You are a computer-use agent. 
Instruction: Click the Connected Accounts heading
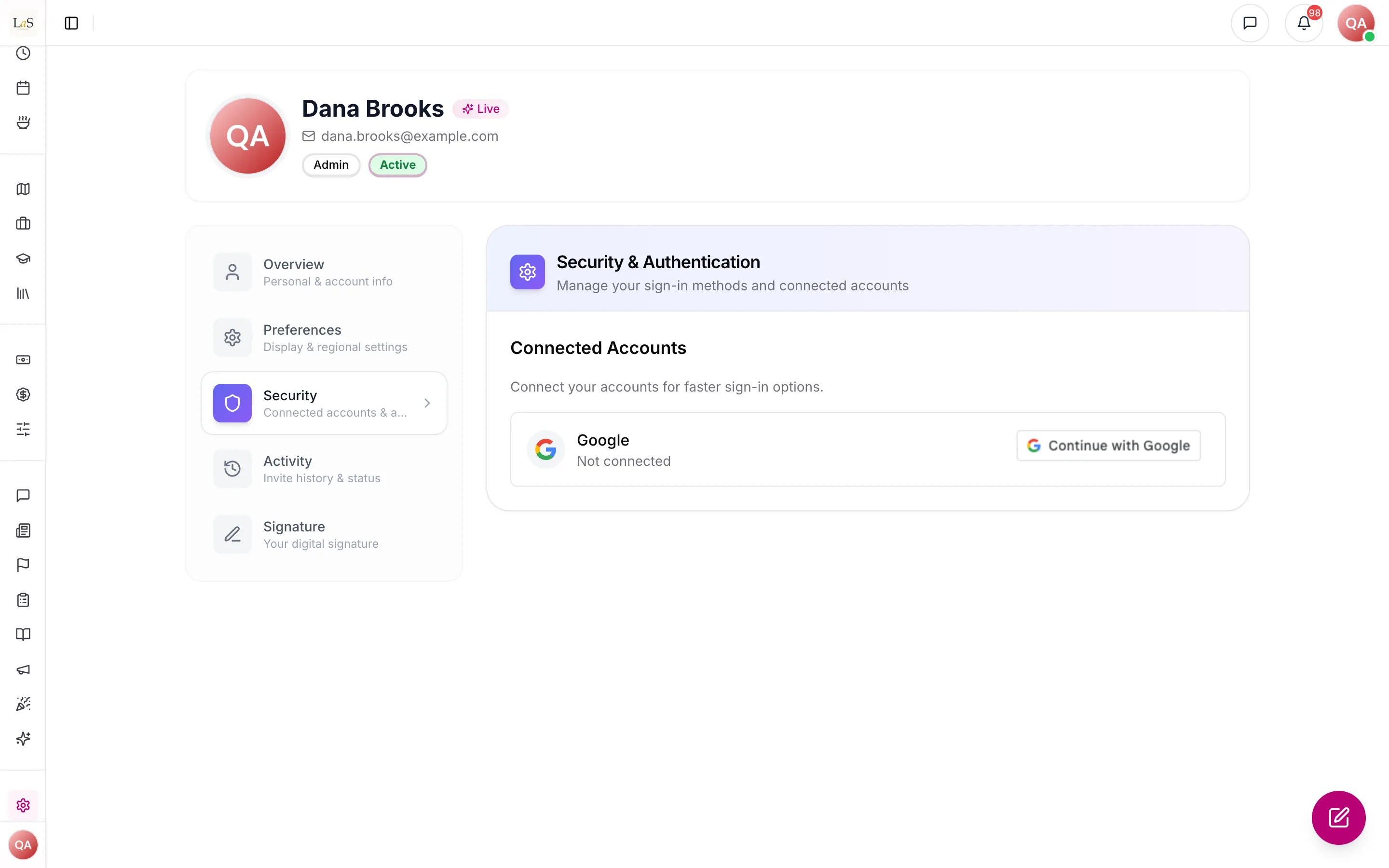click(x=598, y=348)
